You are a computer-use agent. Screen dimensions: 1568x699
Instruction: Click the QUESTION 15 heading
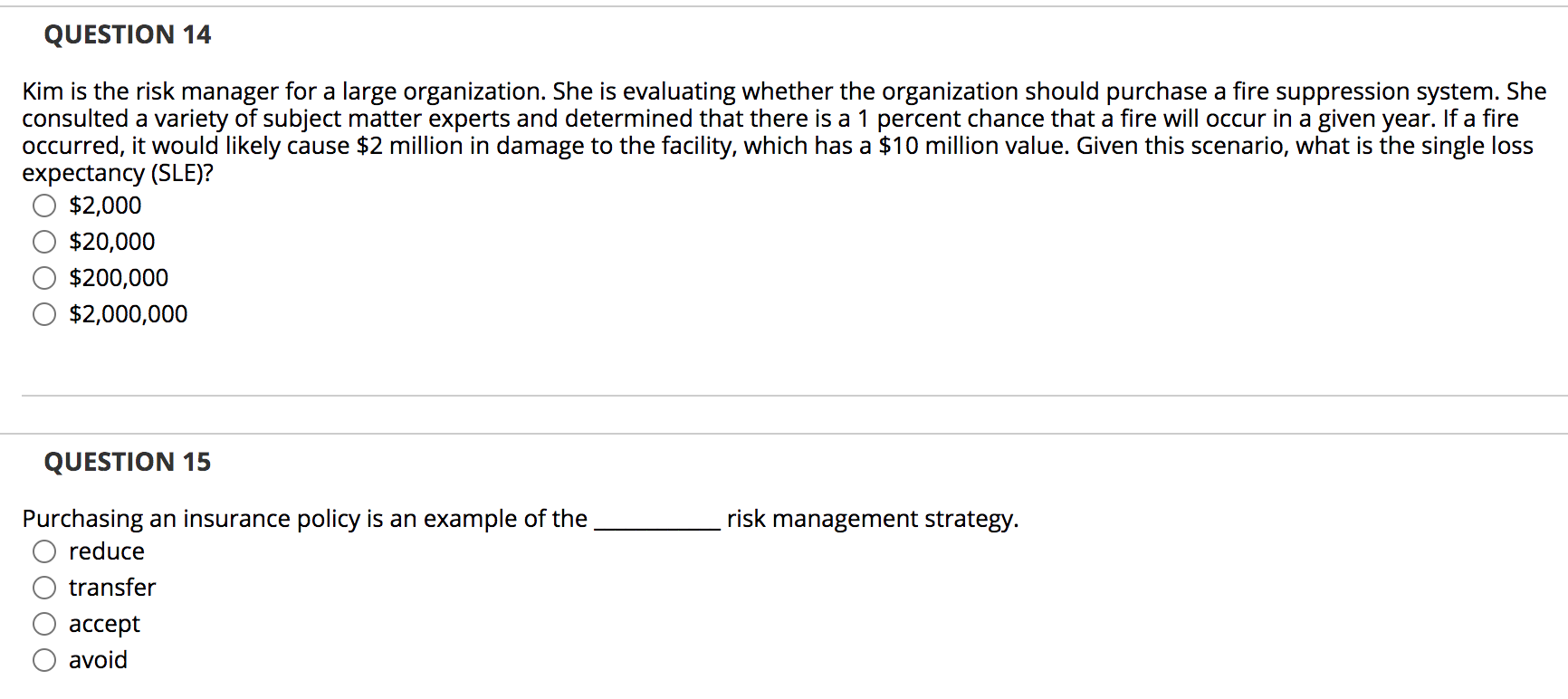(128, 462)
